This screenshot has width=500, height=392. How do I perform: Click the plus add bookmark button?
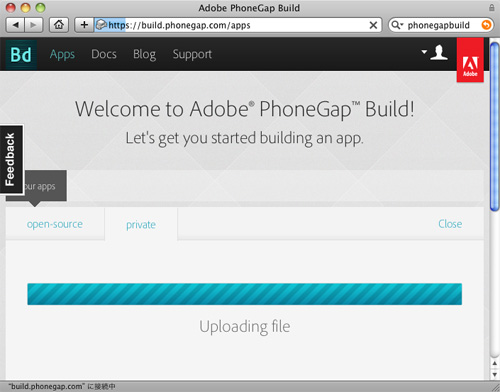click(x=84, y=25)
